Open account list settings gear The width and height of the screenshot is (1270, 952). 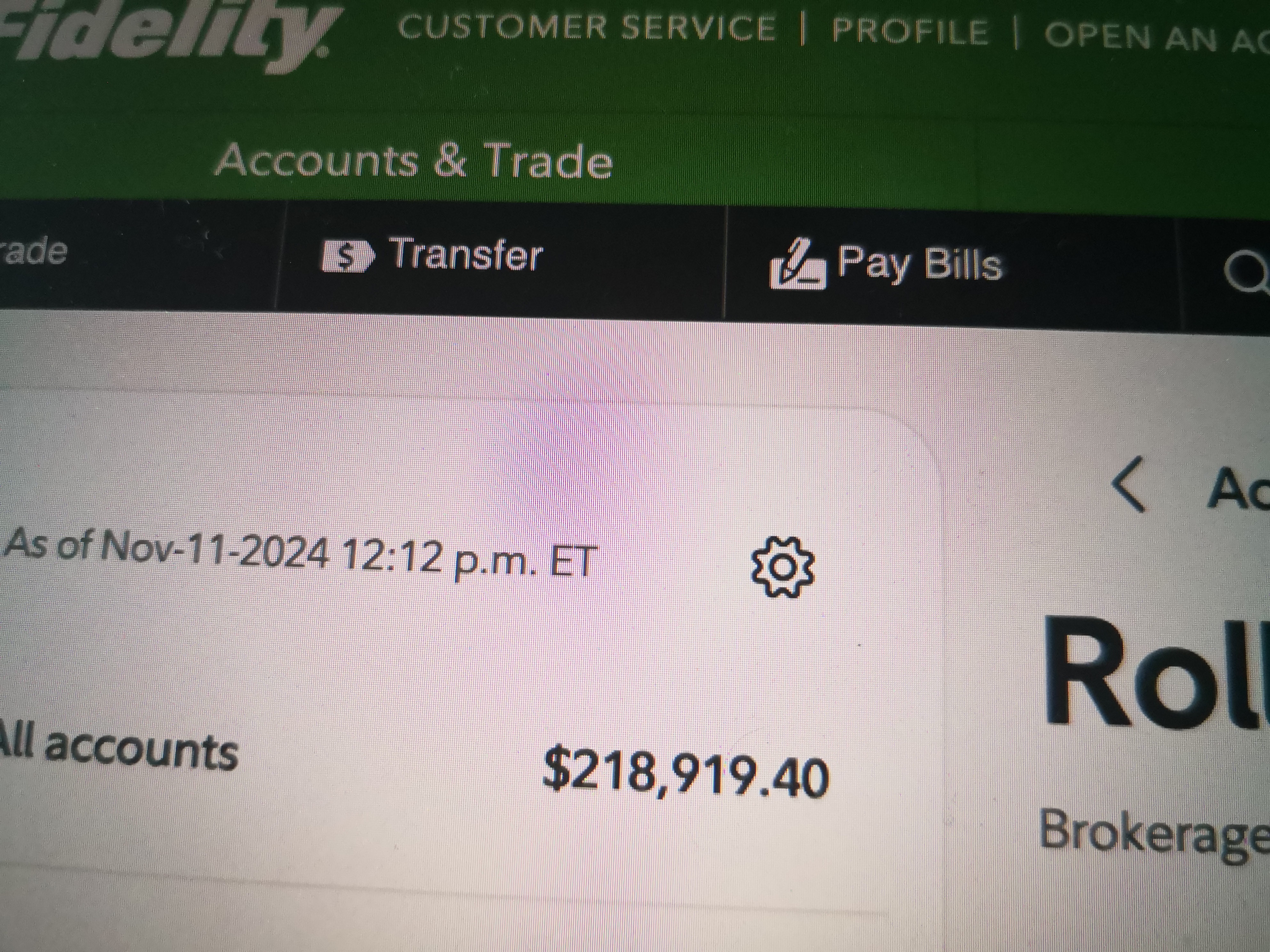(783, 567)
